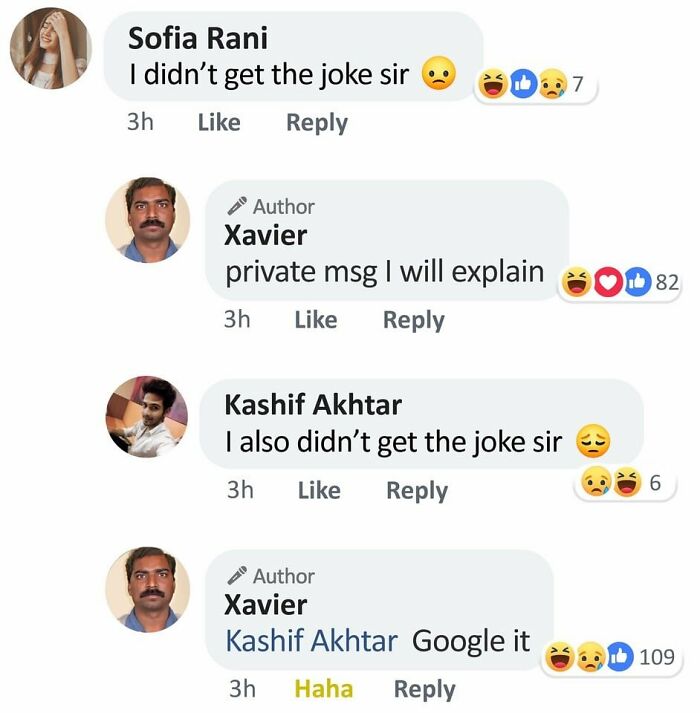Image resolution: width=700 pixels, height=713 pixels.
Task: Click Kashif Akhtar mention in Xavier's reply
Action: [x=311, y=641]
